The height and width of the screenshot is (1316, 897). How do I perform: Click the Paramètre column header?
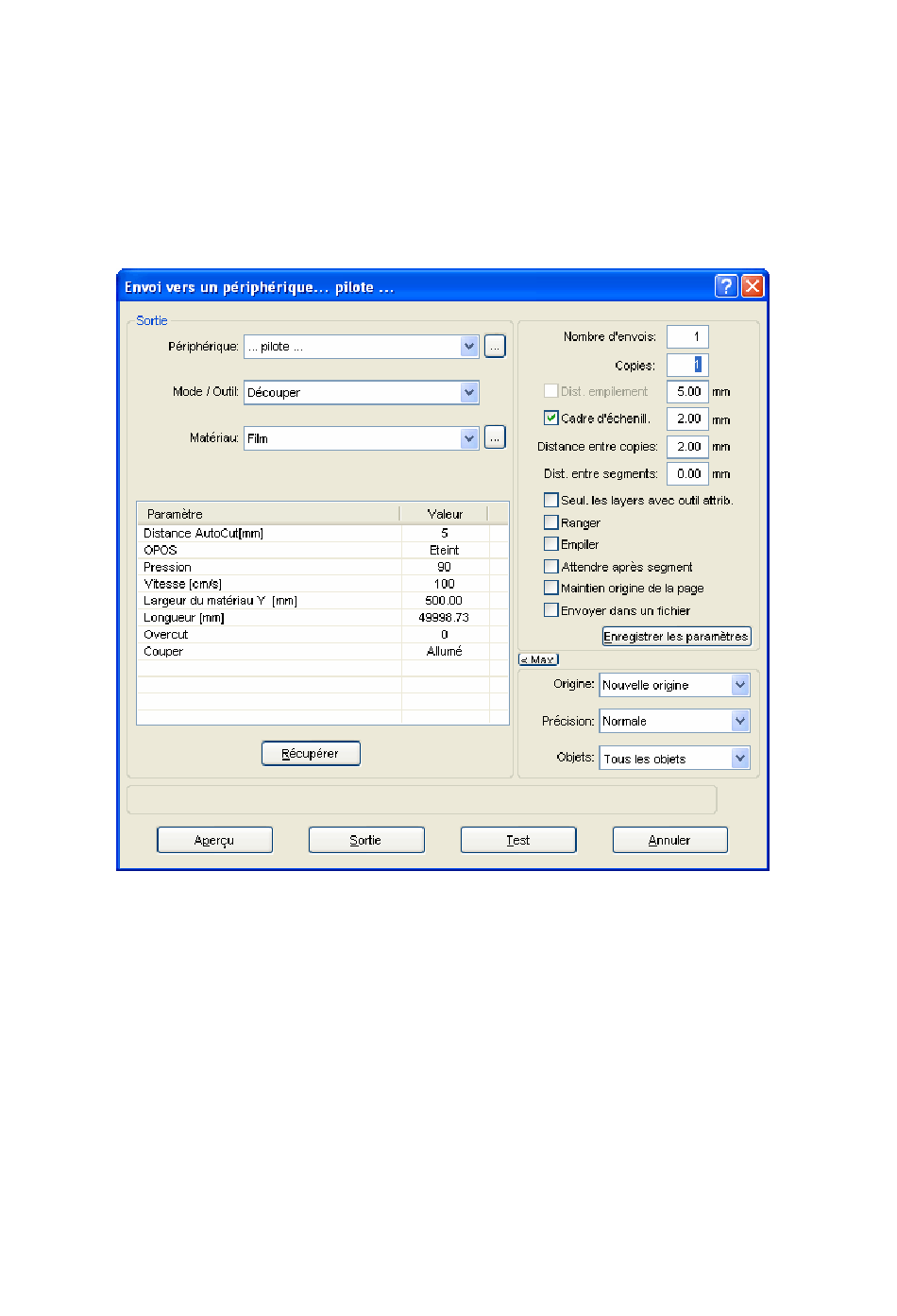(269, 514)
